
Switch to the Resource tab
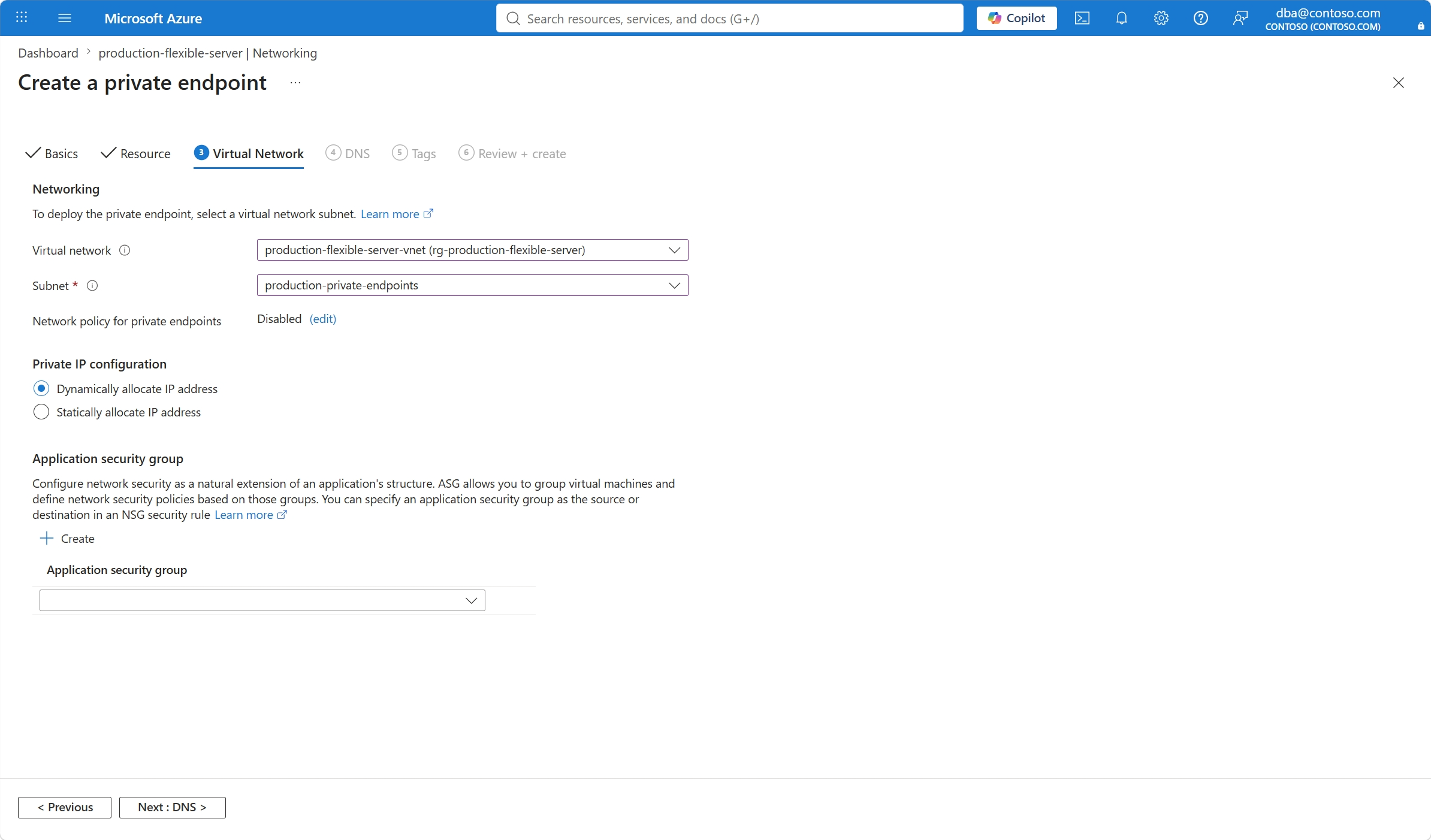click(x=136, y=153)
